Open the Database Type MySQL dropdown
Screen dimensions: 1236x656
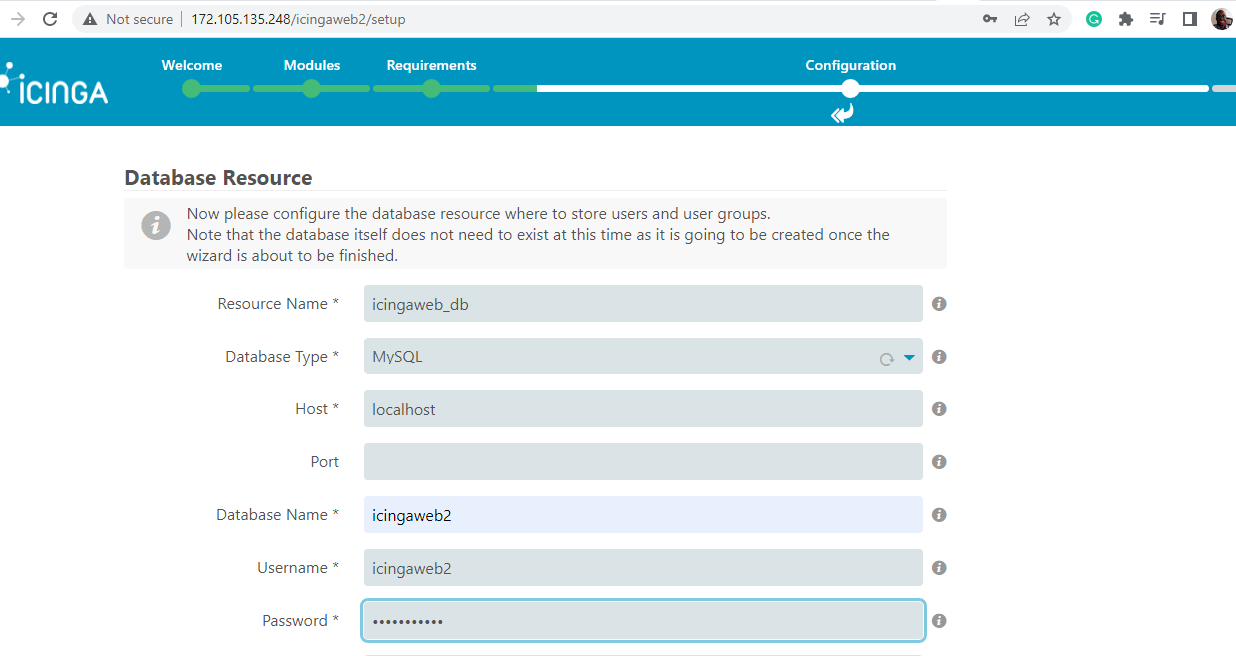tap(643, 357)
